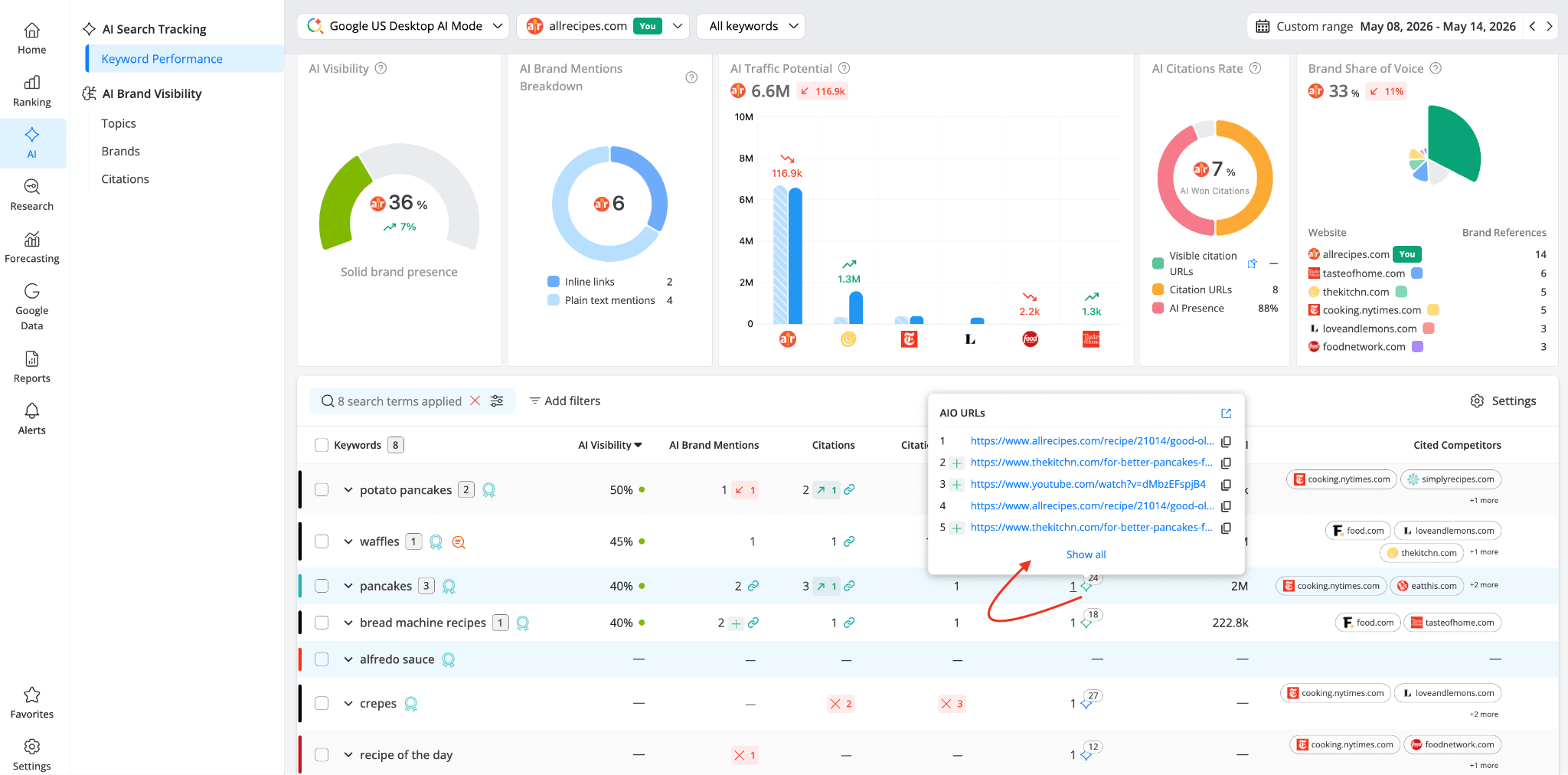Click cooking.nytimes.com competitor chip in pancakes row

[1331, 586]
